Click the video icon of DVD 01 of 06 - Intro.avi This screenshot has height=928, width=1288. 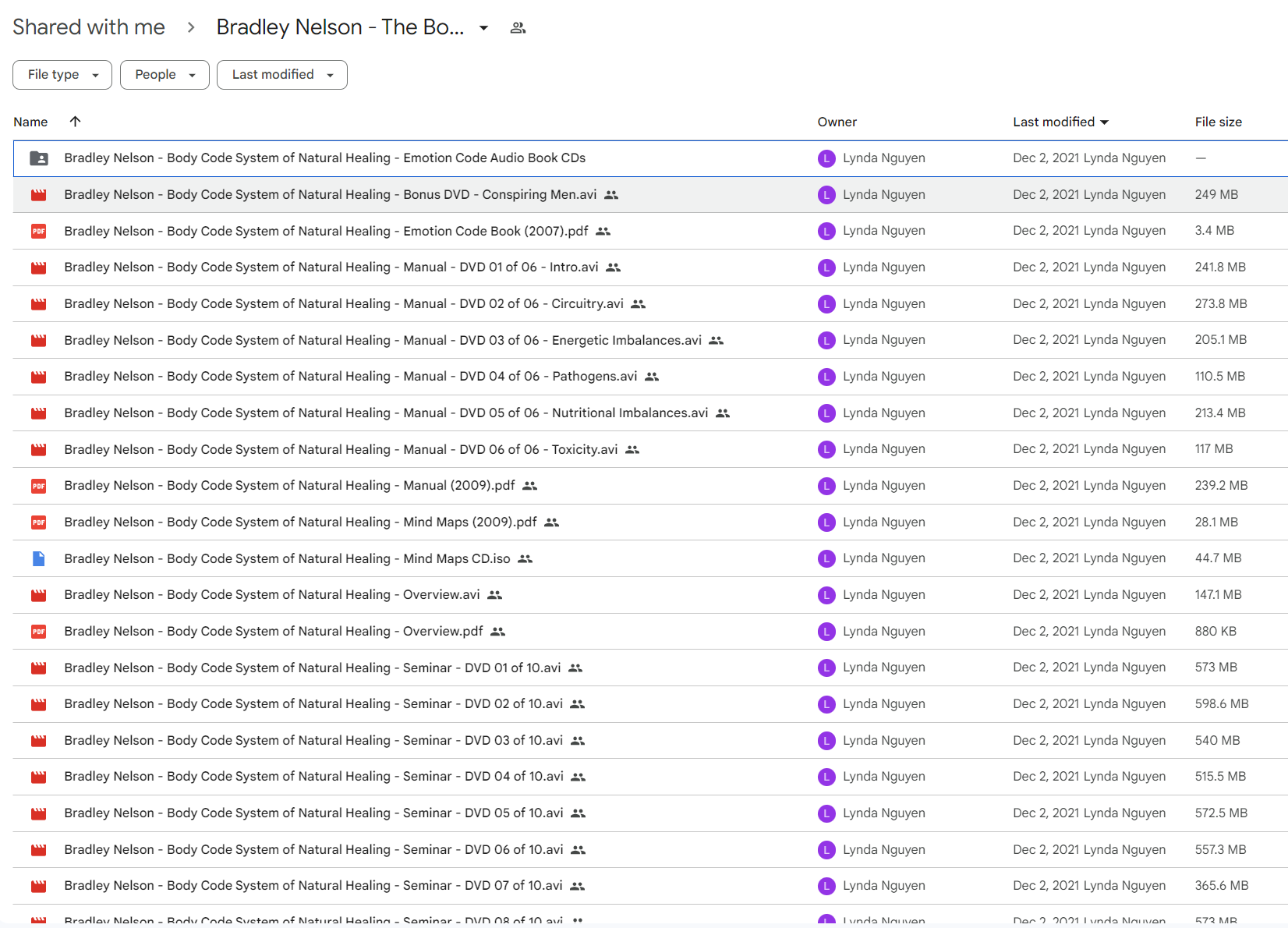(38, 267)
